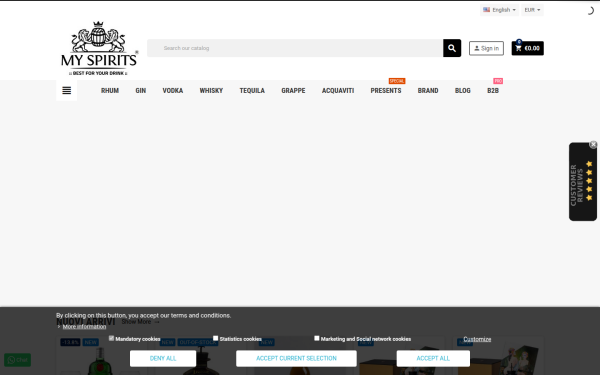Image resolution: width=600 pixels, height=375 pixels.
Task: Click the Sign in button
Action: tap(486, 48)
